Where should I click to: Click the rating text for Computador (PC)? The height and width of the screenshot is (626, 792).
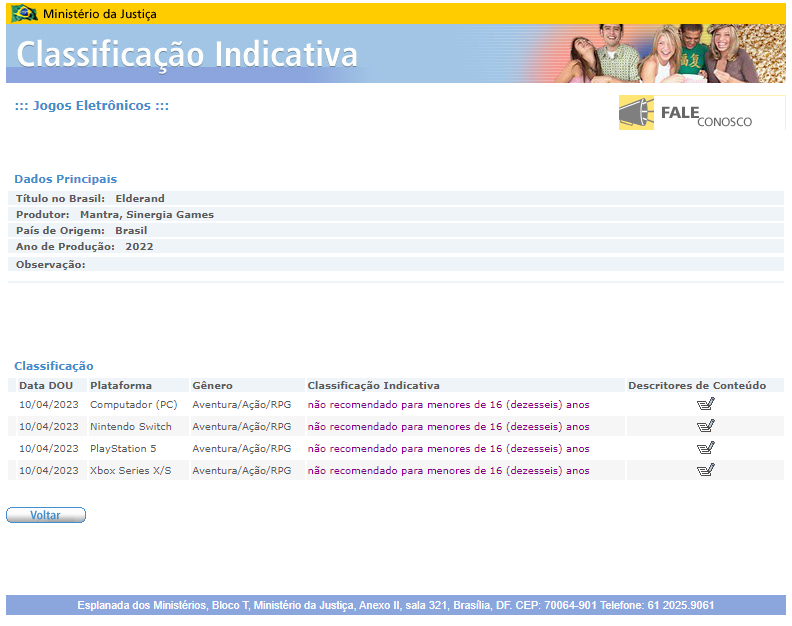[x=448, y=405]
